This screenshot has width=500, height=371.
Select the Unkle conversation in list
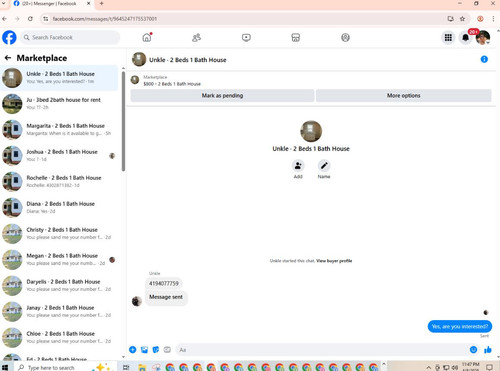point(59,78)
